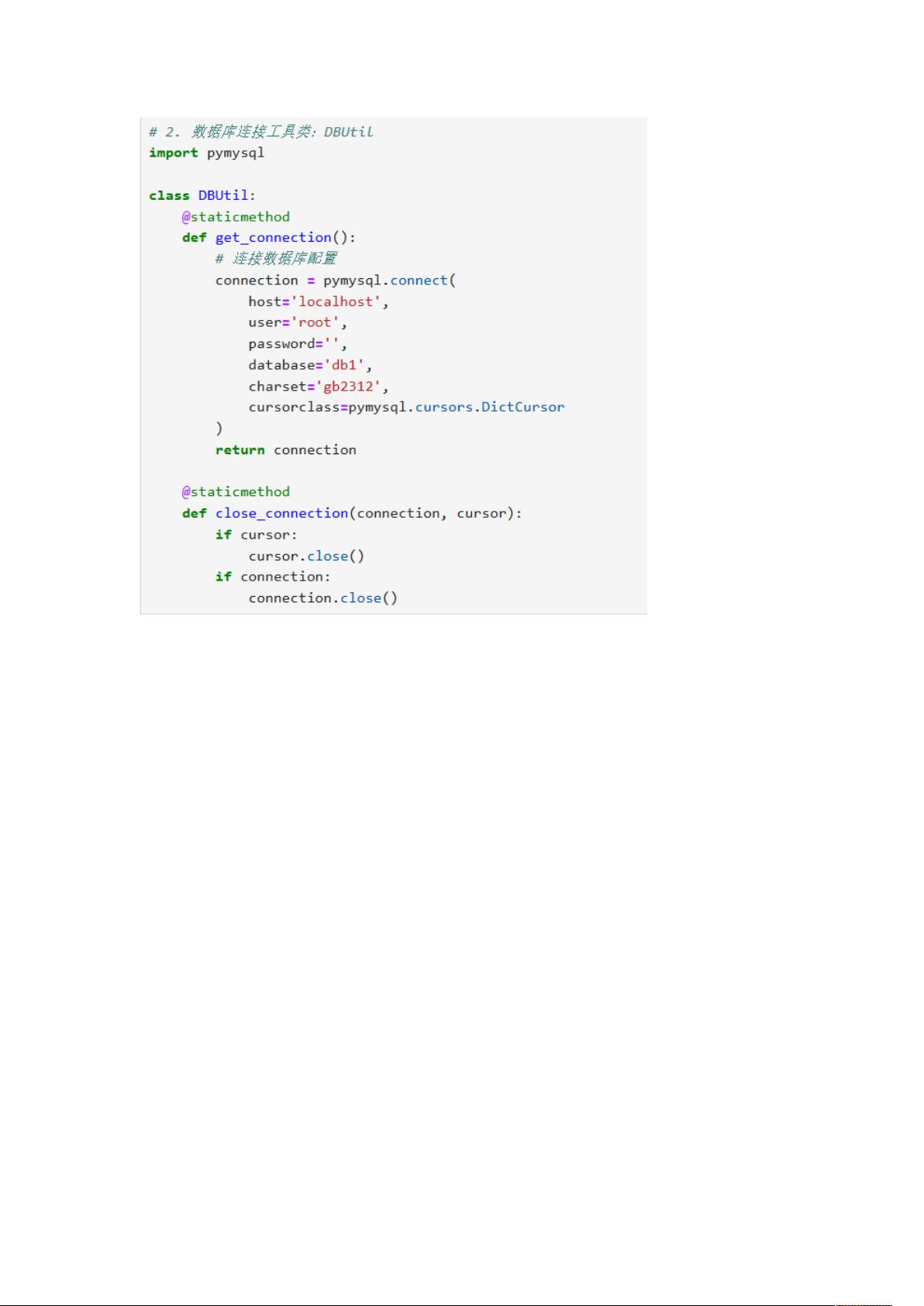Screen dimensions: 924x1306
Task: Click the 'def get_connection():' line
Action: click(269, 237)
